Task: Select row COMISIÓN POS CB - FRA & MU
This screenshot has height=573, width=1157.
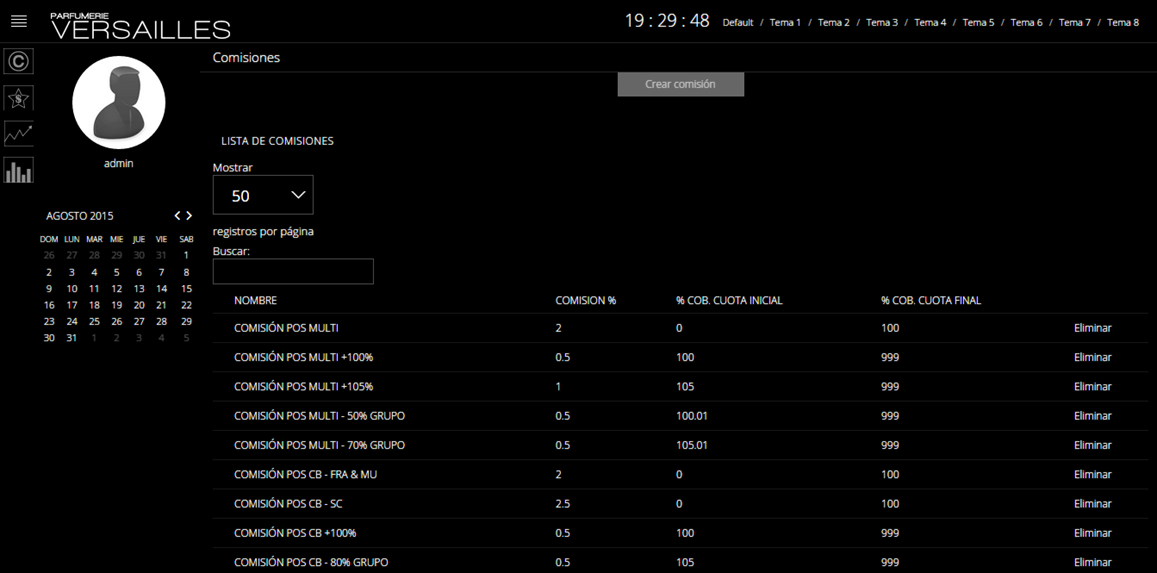Action: (x=680, y=474)
